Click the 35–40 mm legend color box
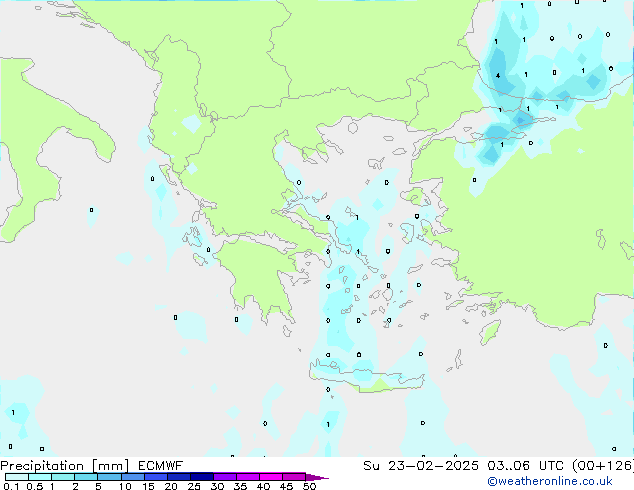Image resolution: width=634 pixels, height=490 pixels. click(x=247, y=477)
